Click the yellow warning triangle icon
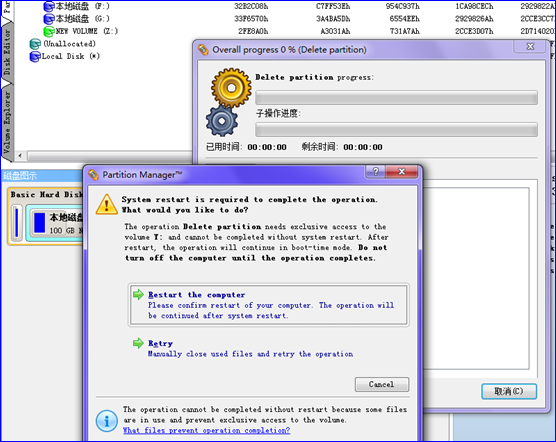 click(107, 205)
